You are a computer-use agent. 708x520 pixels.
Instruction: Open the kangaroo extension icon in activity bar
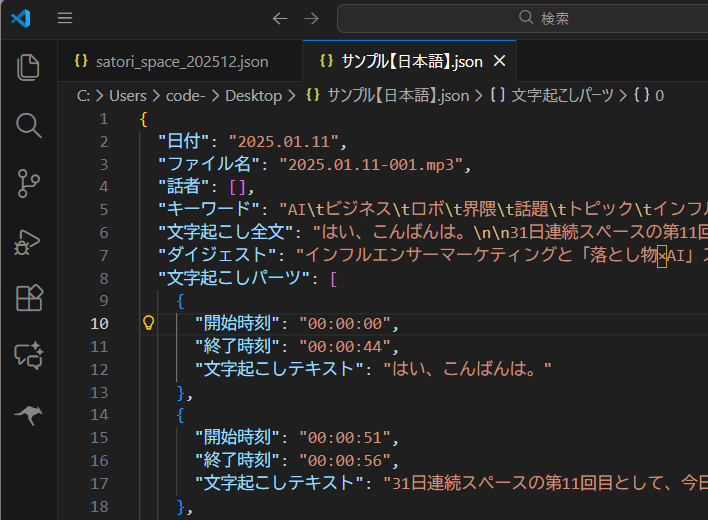click(28, 415)
